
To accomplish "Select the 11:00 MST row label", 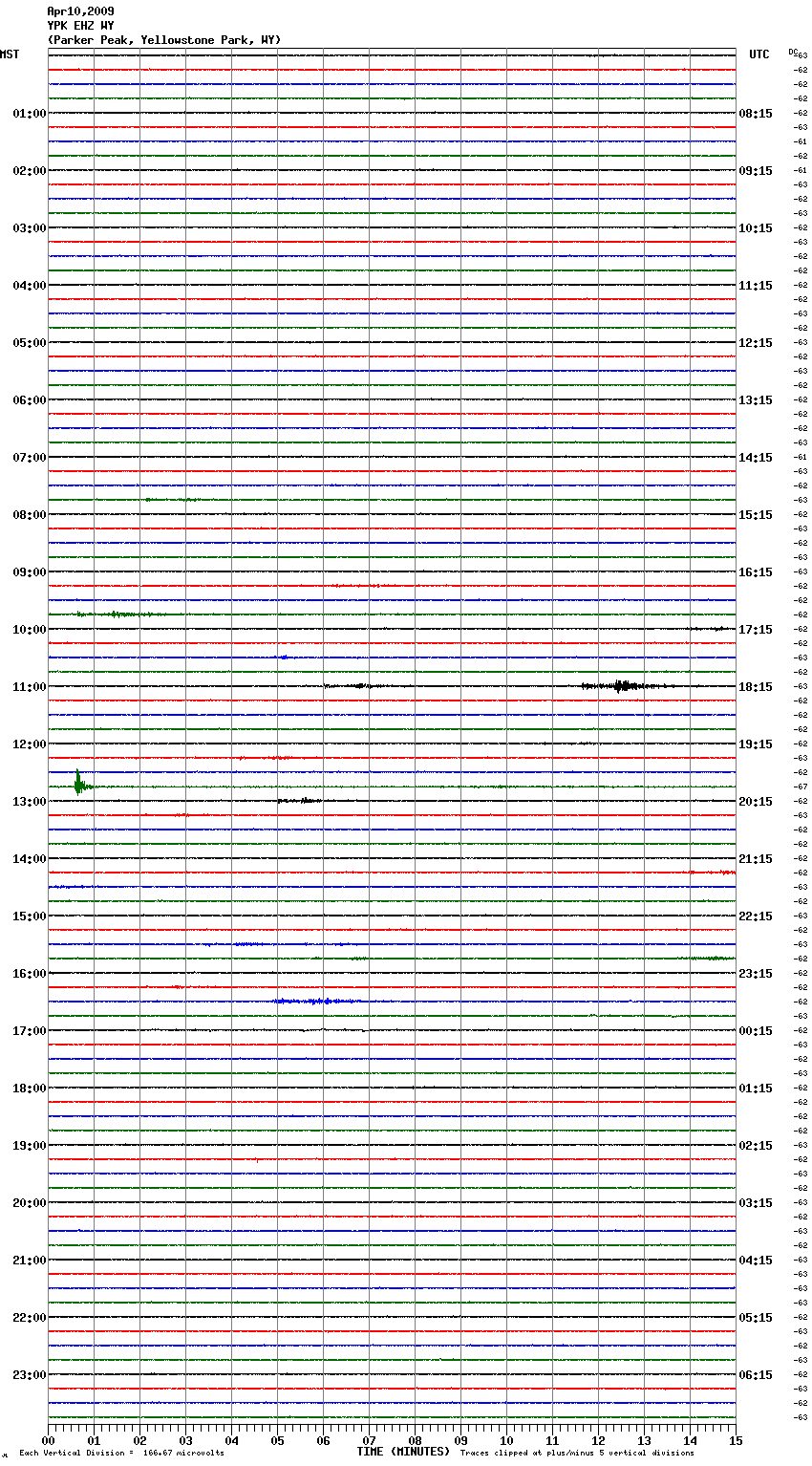I will pyautogui.click(x=30, y=687).
